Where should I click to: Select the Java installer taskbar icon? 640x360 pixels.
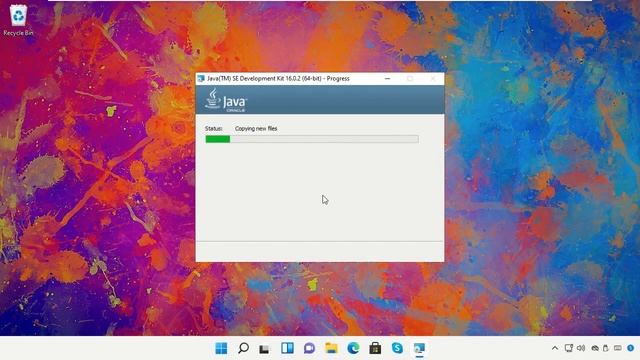click(419, 348)
